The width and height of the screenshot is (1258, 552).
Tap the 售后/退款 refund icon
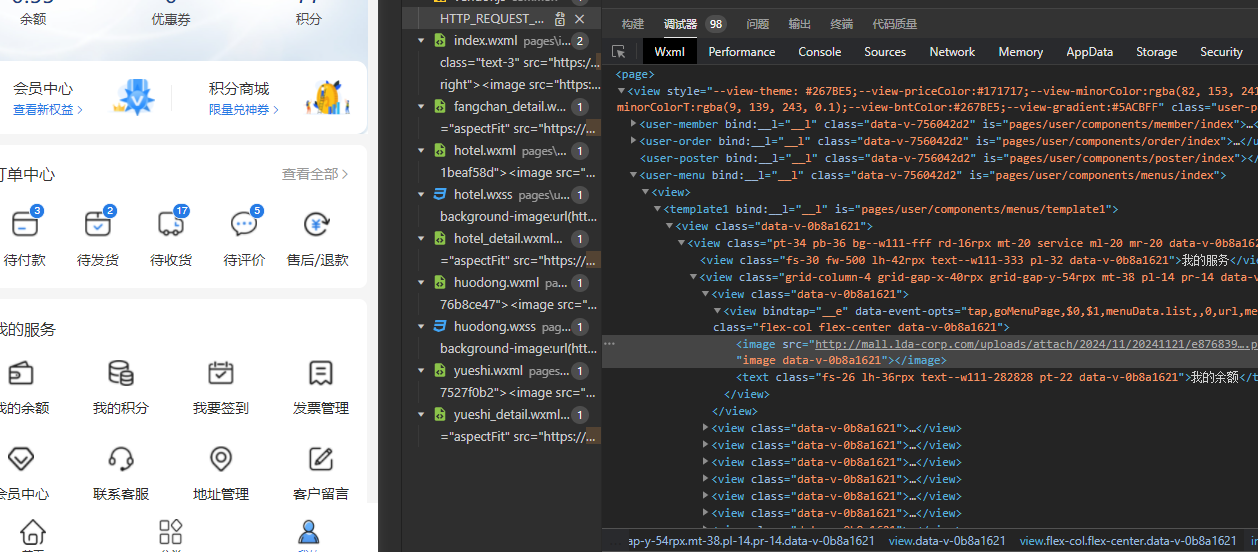click(x=317, y=224)
